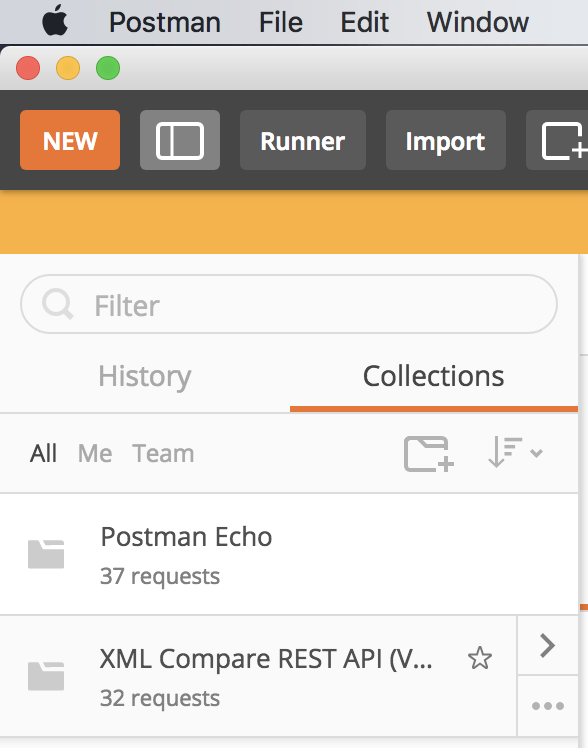Open the Runner

tap(303, 140)
